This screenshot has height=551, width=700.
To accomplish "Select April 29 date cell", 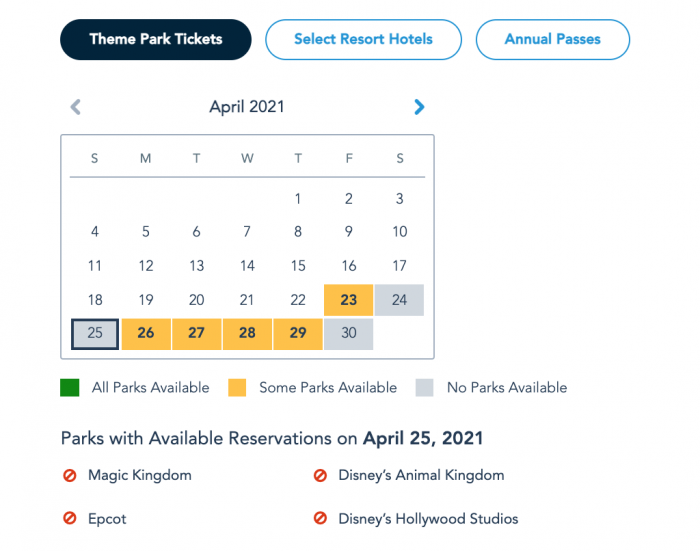I will [297, 333].
